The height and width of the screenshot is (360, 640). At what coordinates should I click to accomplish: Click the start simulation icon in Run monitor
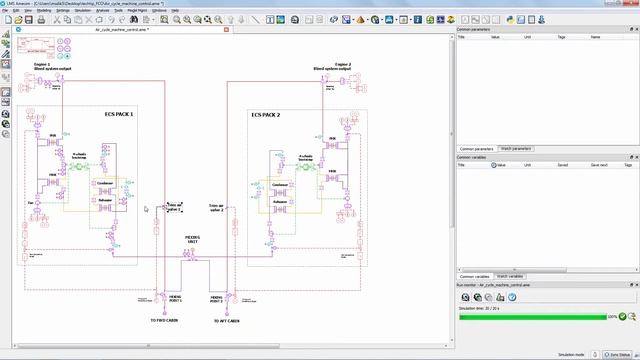pyautogui.click(x=477, y=297)
